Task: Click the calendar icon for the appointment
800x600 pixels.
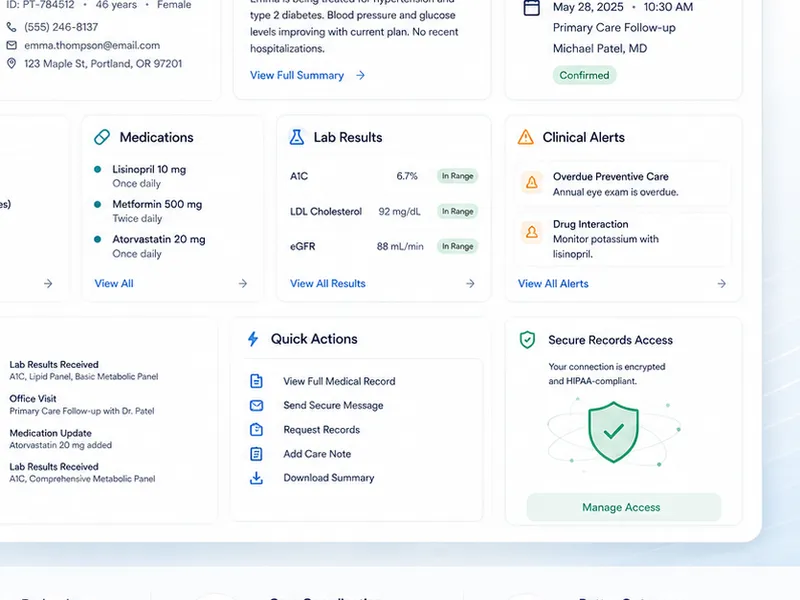Action: (x=532, y=7)
